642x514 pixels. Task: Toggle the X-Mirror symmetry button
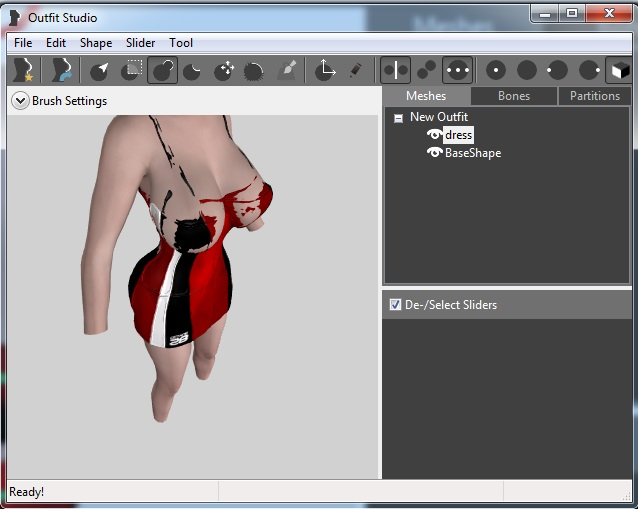395,70
